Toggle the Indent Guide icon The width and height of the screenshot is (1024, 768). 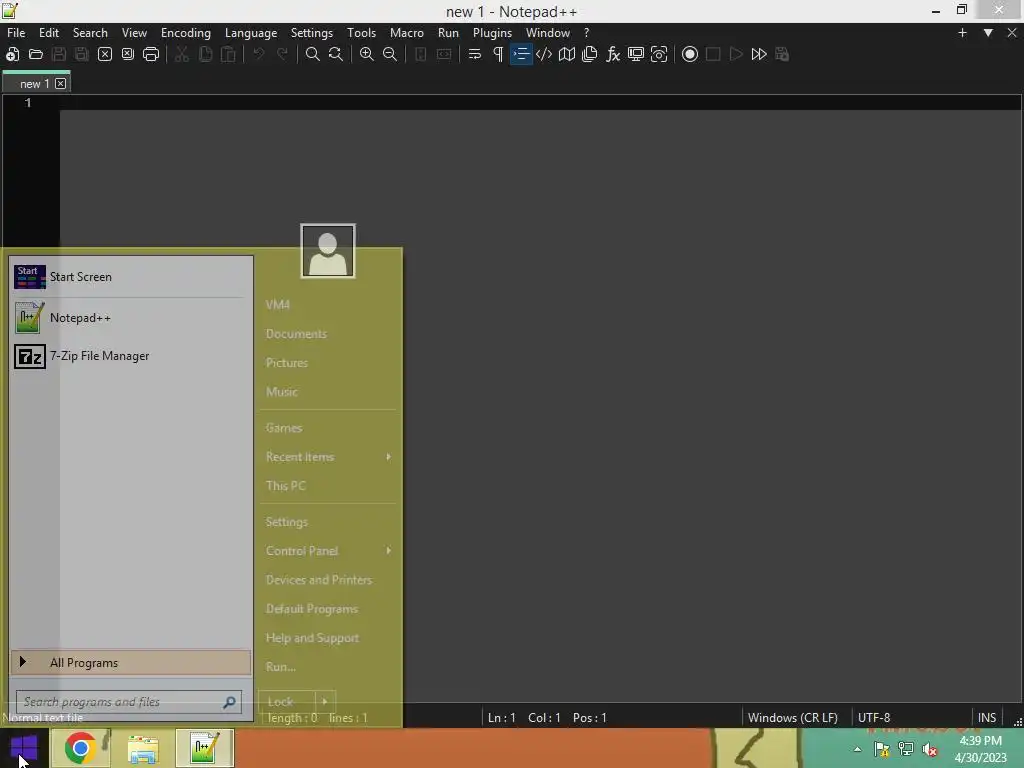[x=521, y=54]
